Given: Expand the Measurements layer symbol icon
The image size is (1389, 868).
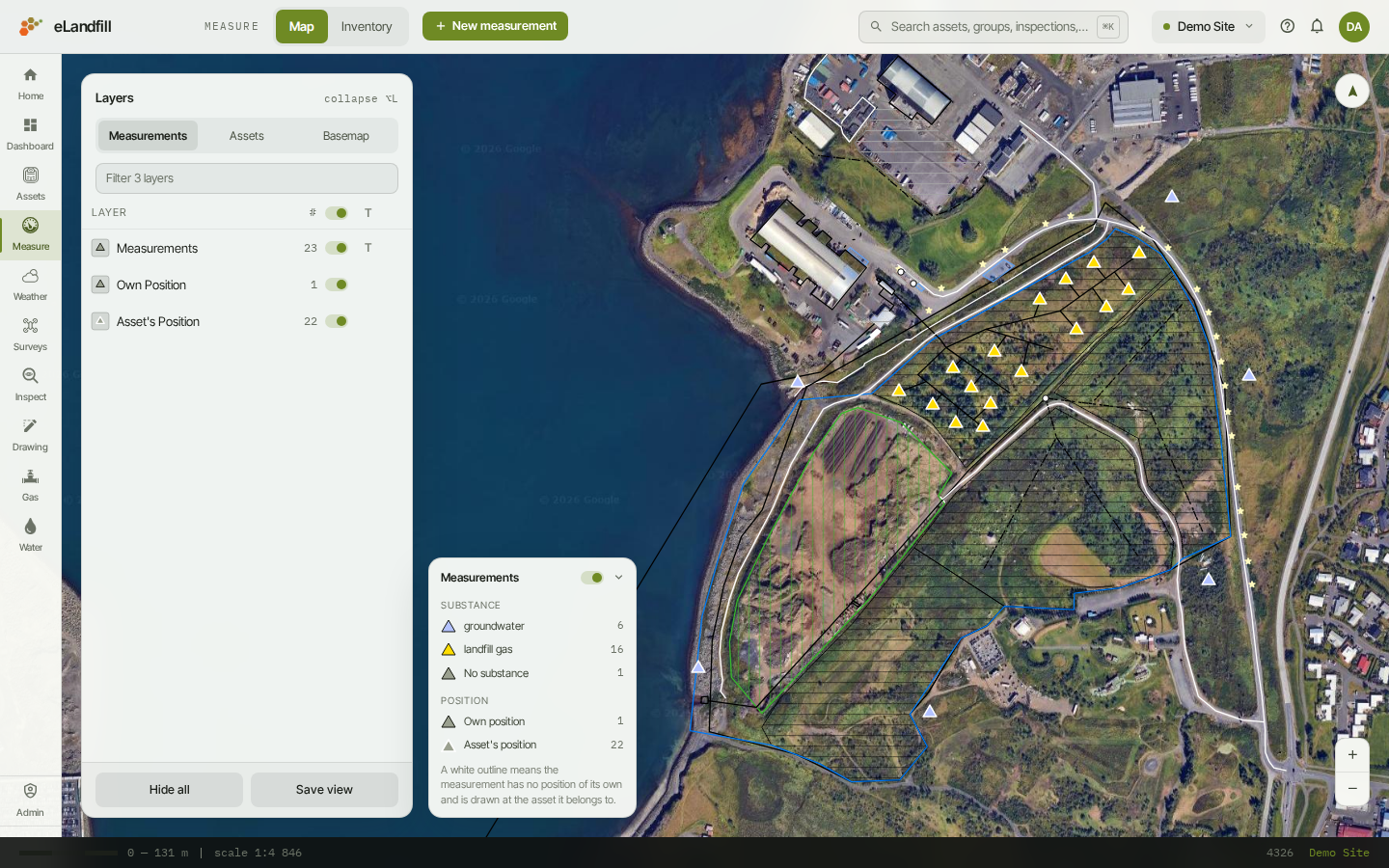Looking at the screenshot, I should point(100,248).
